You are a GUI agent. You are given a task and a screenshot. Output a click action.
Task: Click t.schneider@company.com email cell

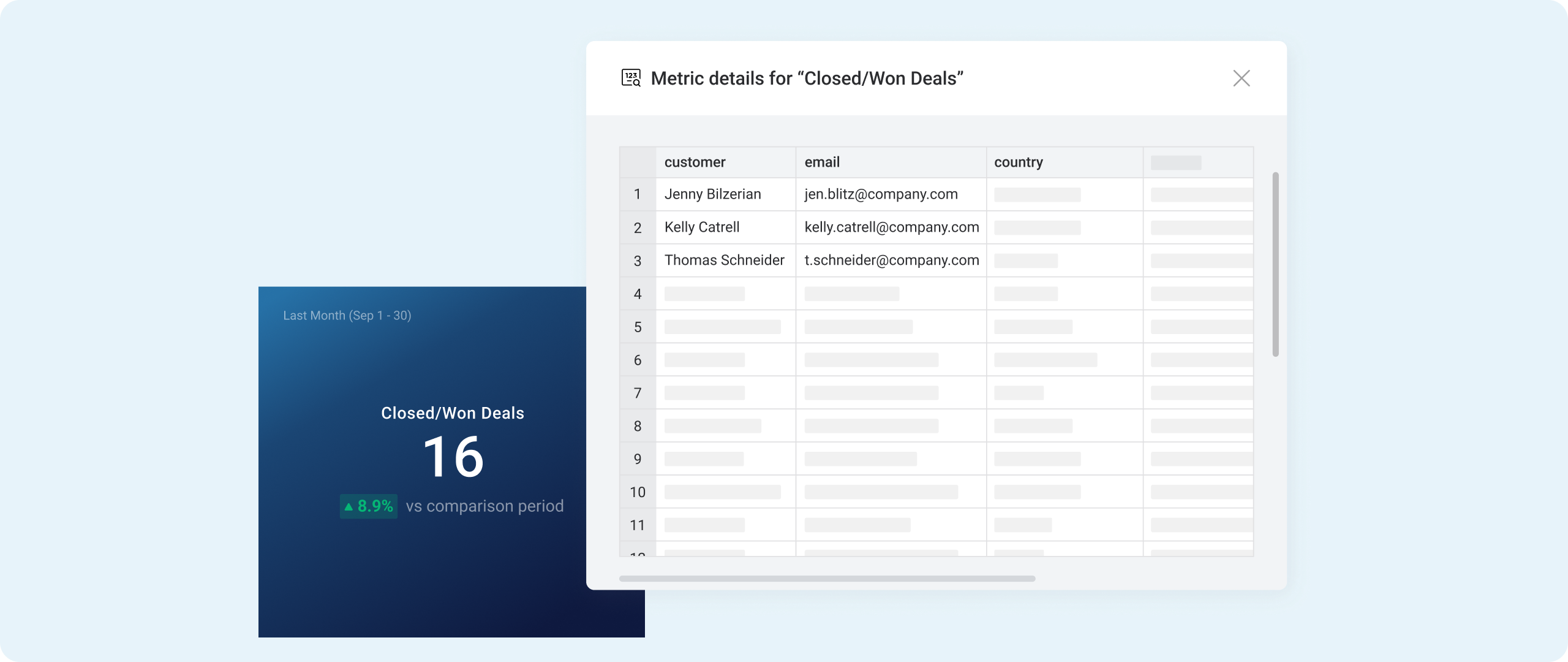(891, 261)
